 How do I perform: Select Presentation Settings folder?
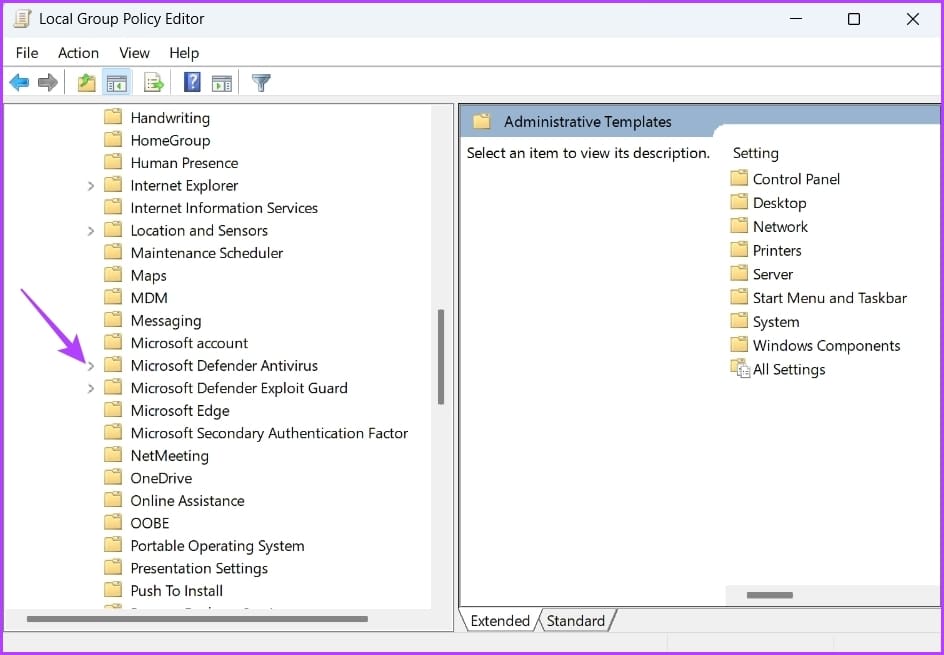click(199, 568)
